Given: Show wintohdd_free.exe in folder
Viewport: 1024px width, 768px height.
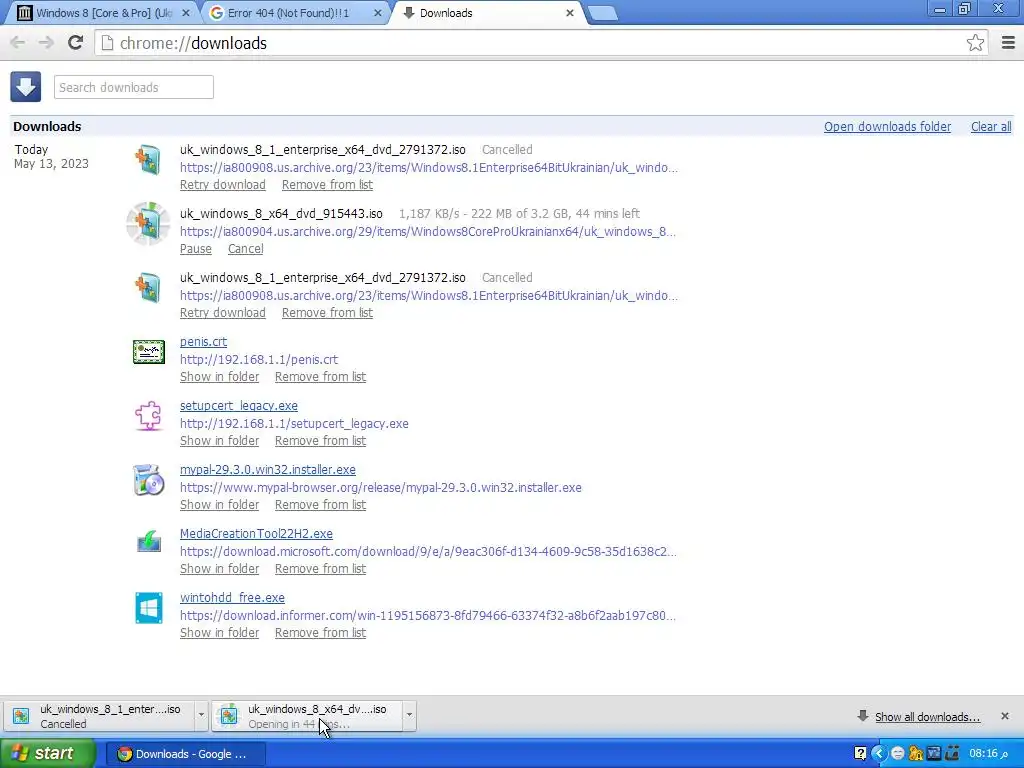Looking at the screenshot, I should click(219, 633).
